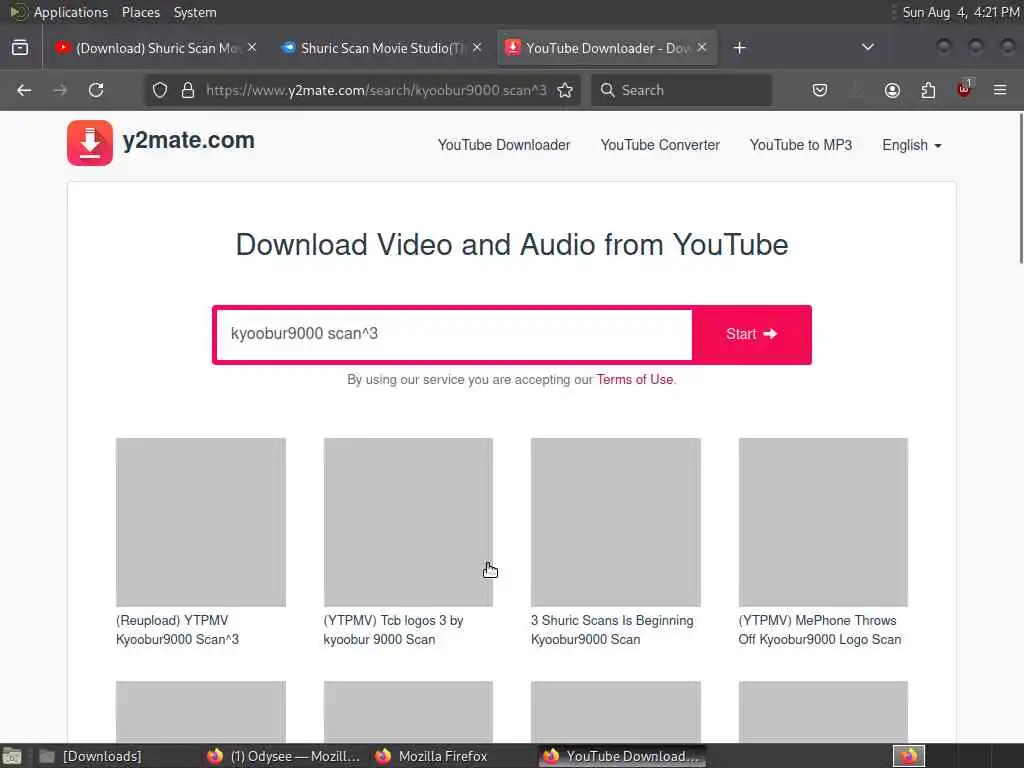Open thumbnail for (Reupload) YTPMV Kyoobur9000 Scan^3

200,522
